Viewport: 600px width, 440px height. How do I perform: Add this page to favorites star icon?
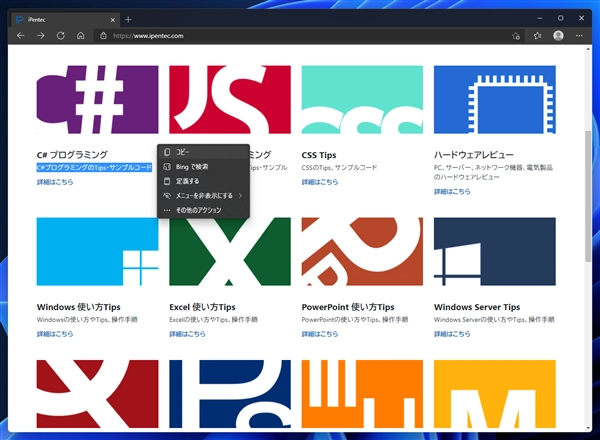516,36
